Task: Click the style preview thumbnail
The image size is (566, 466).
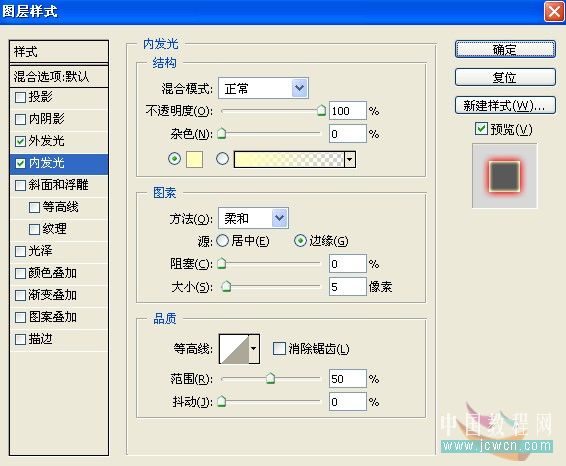Action: (504, 176)
